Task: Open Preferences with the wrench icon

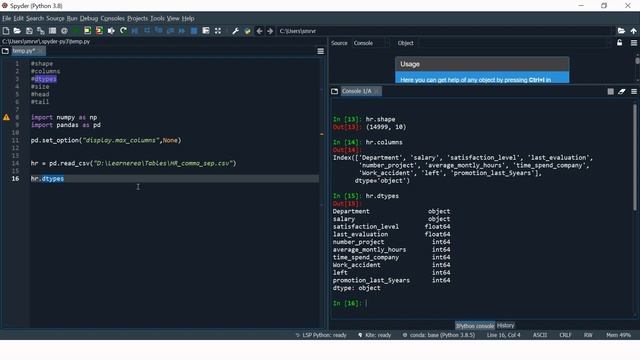Action: click(236, 31)
